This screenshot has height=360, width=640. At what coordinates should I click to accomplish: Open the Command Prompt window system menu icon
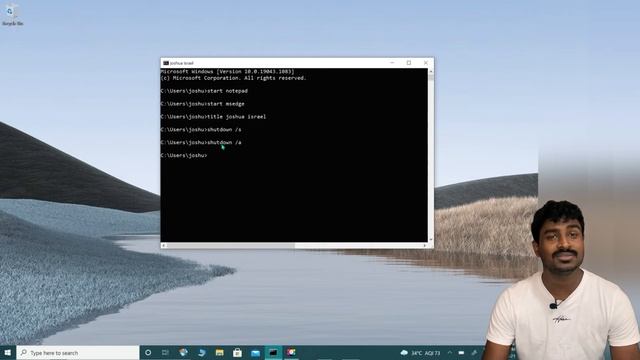[x=166, y=63]
